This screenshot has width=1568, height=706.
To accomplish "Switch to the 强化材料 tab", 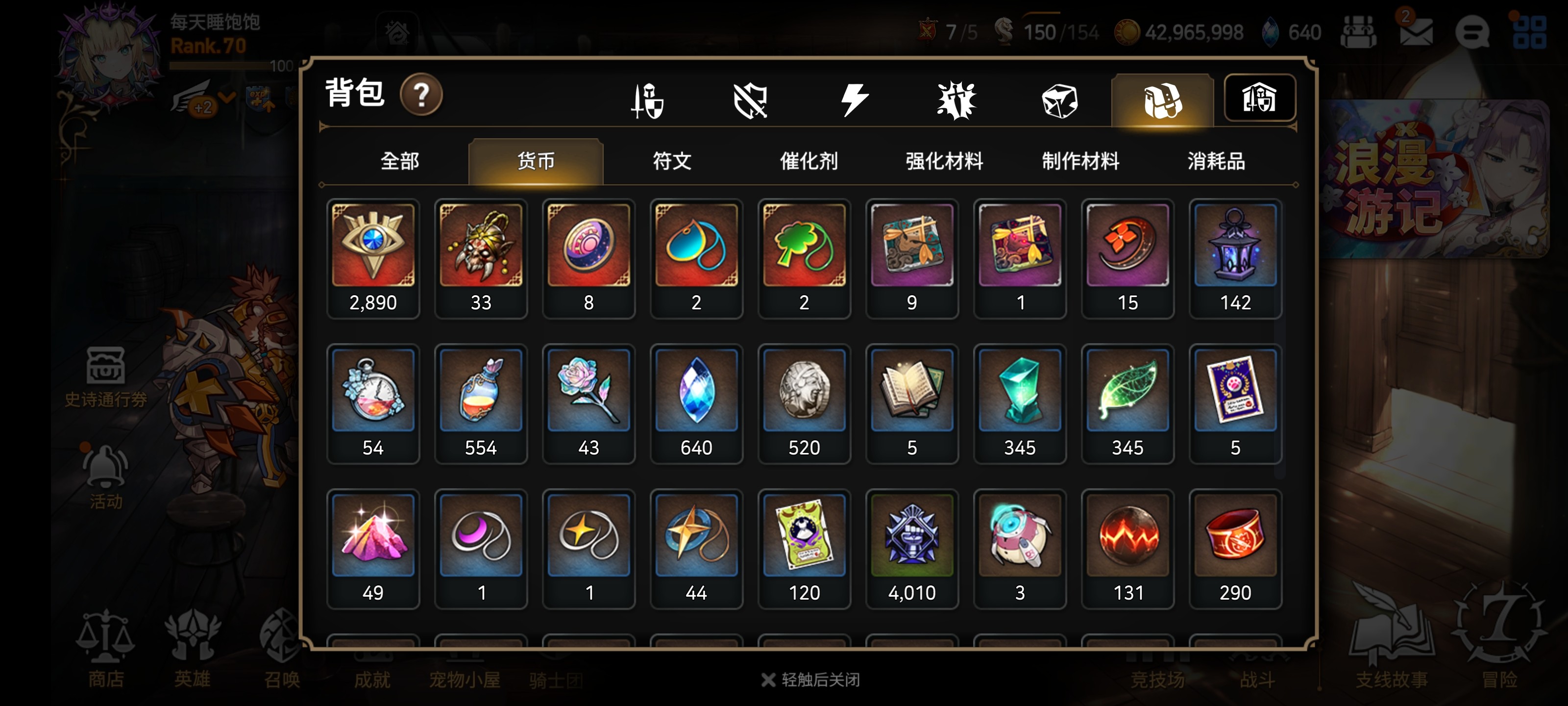I will coord(945,161).
